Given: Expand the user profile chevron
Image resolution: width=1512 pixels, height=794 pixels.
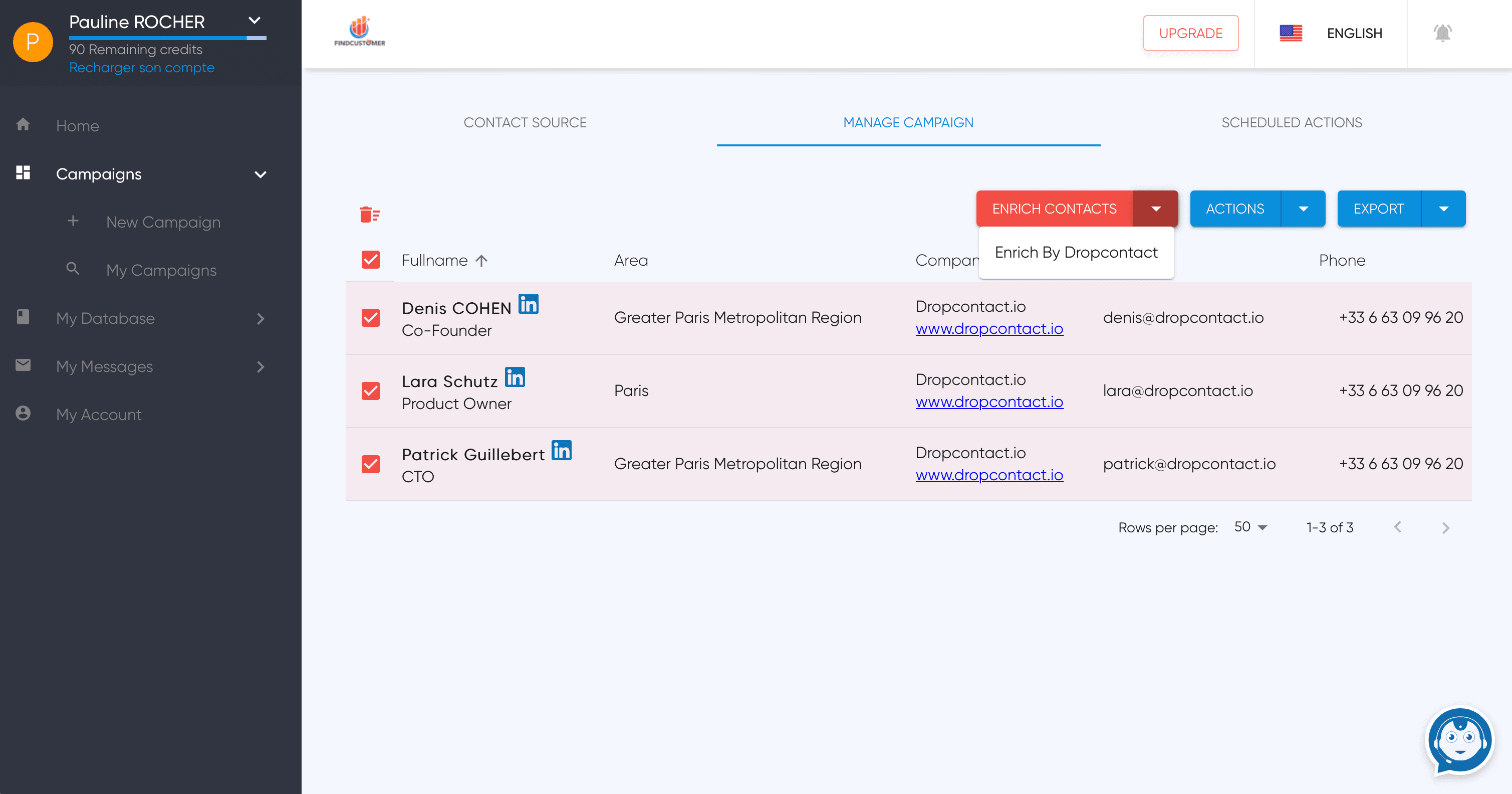Looking at the screenshot, I should pos(254,21).
